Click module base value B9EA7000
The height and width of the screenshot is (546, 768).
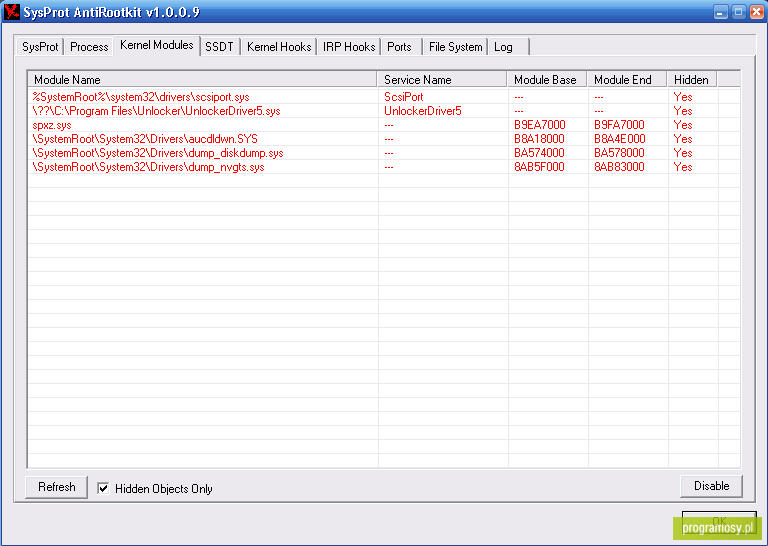coord(539,125)
